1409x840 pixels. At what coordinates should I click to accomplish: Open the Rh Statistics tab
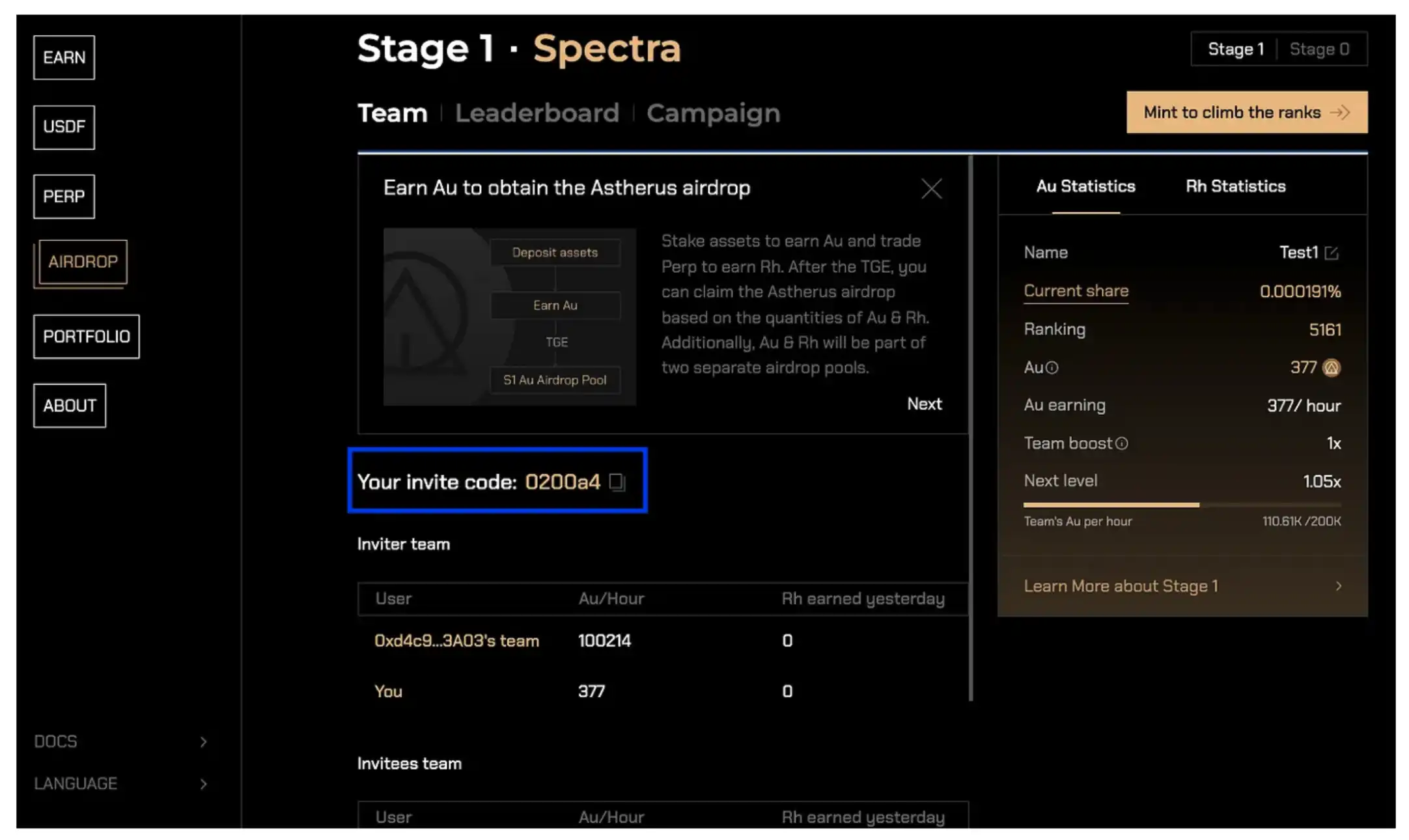pos(1235,187)
